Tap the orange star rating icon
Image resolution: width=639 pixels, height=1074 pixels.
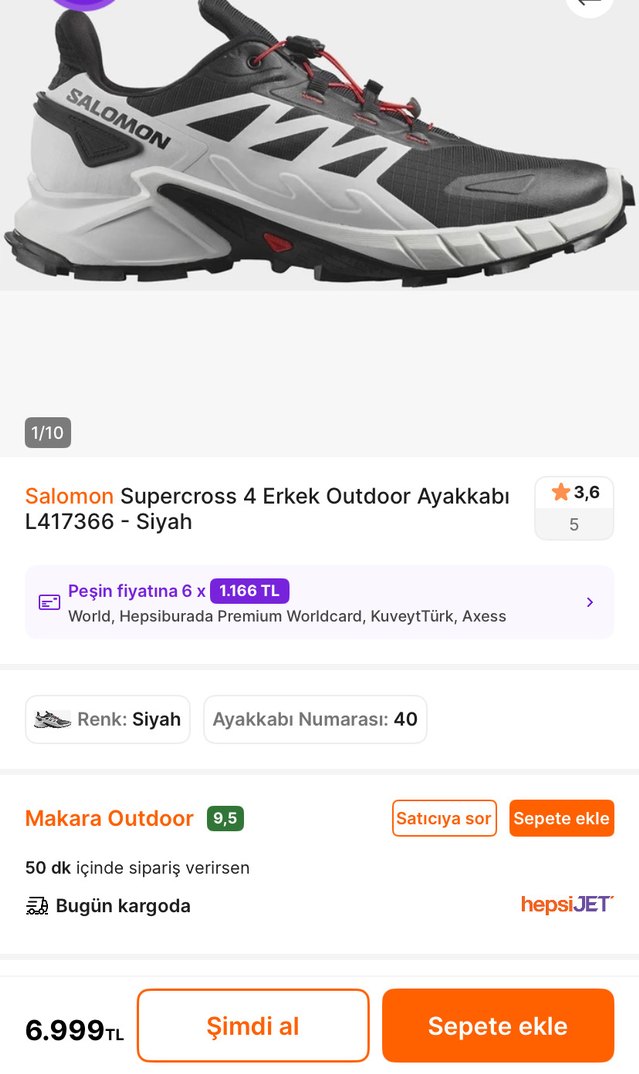(x=560, y=492)
